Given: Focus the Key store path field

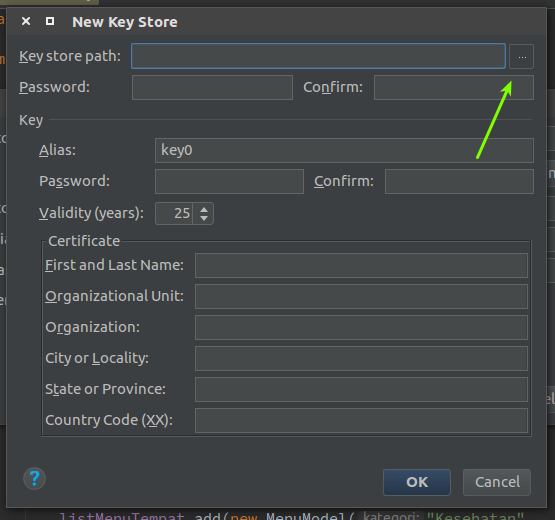Looking at the screenshot, I should click(318, 56).
